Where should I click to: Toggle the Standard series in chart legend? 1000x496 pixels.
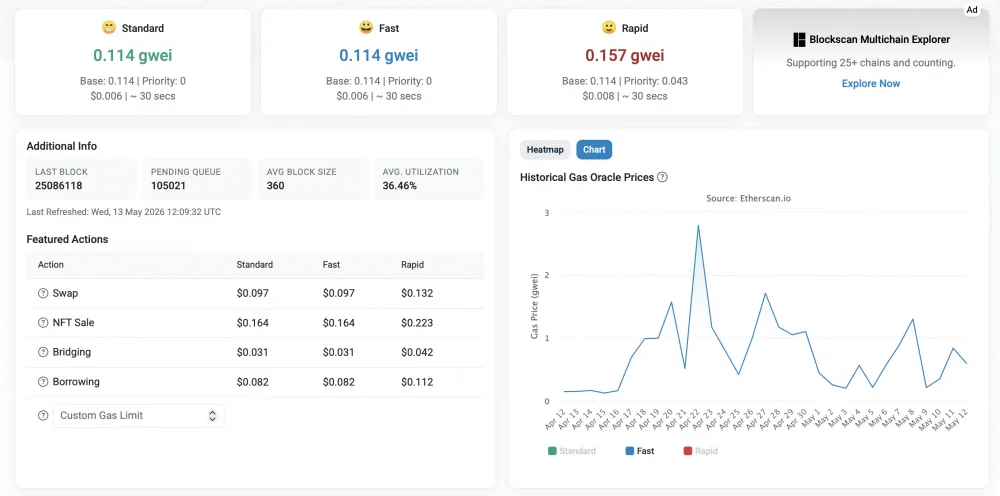571,451
